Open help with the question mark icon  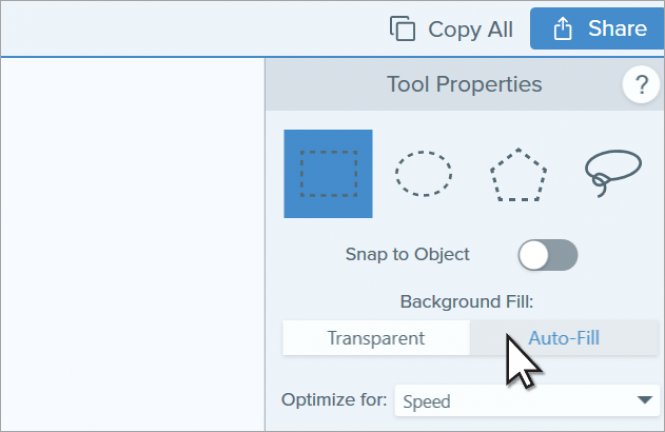pos(641,84)
